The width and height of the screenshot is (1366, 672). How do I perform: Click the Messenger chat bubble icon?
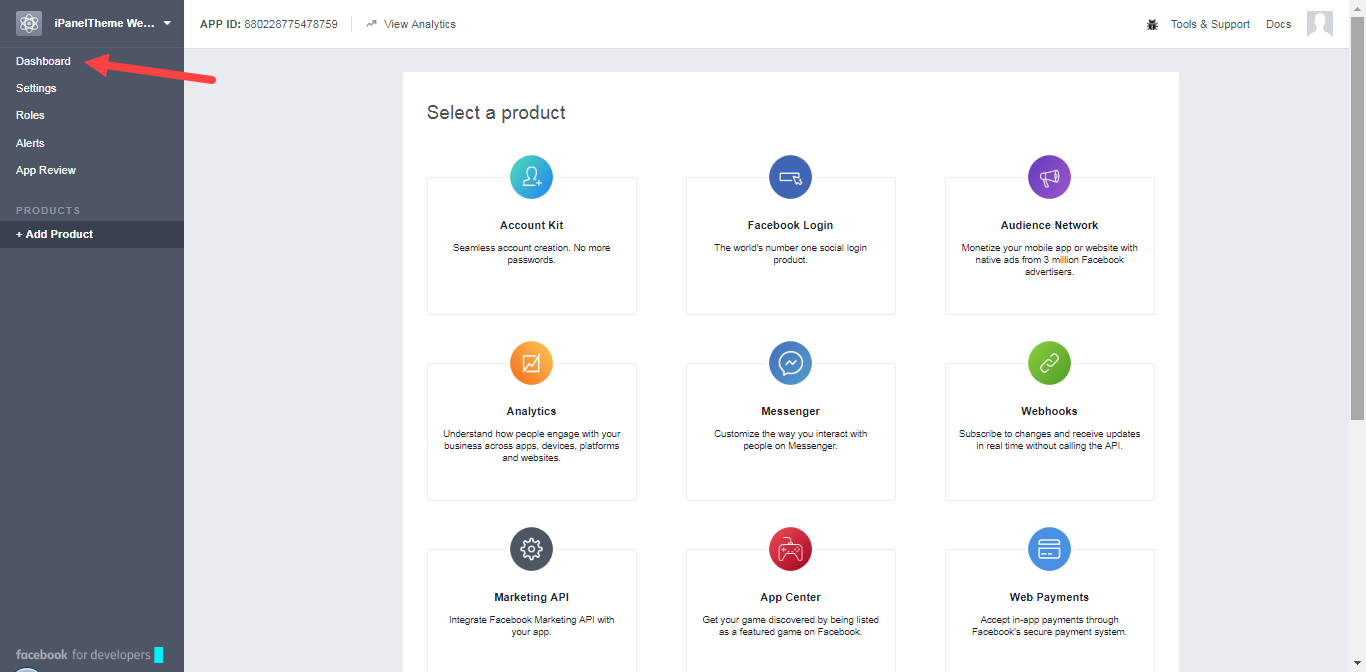click(790, 364)
